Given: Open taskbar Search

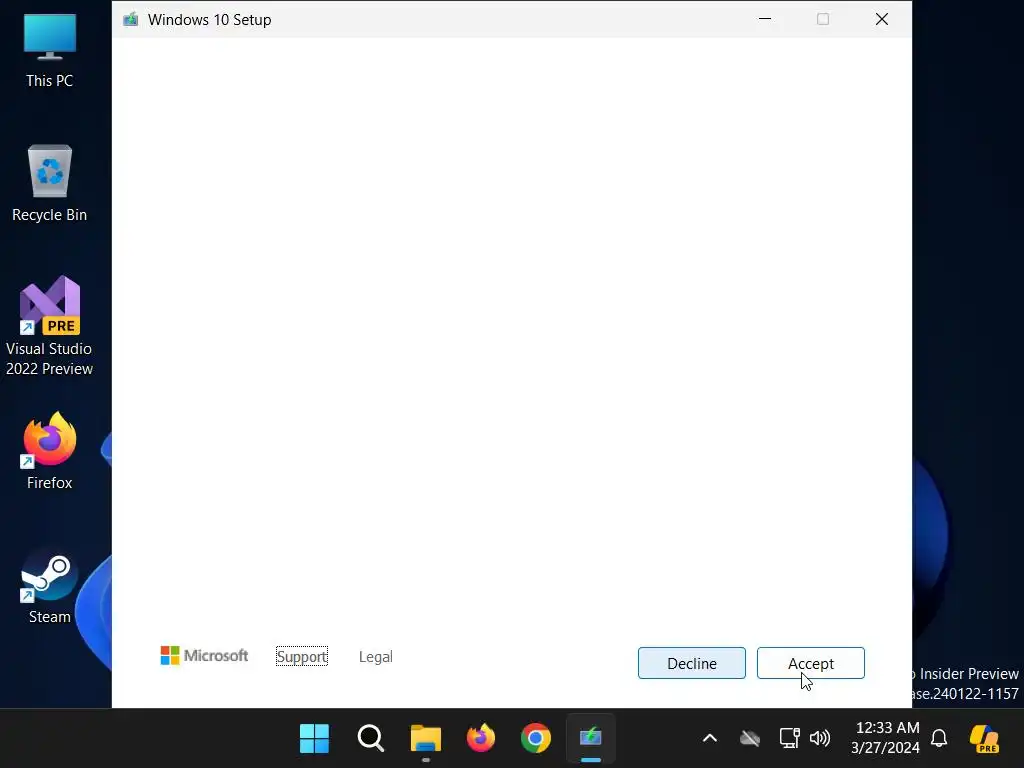Looking at the screenshot, I should pyautogui.click(x=370, y=739).
